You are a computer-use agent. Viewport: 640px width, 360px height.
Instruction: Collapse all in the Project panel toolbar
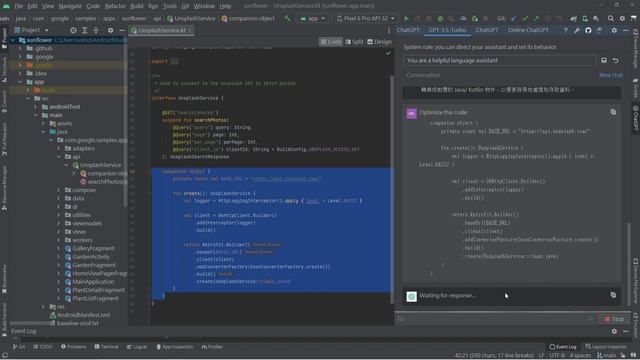tap(96, 30)
